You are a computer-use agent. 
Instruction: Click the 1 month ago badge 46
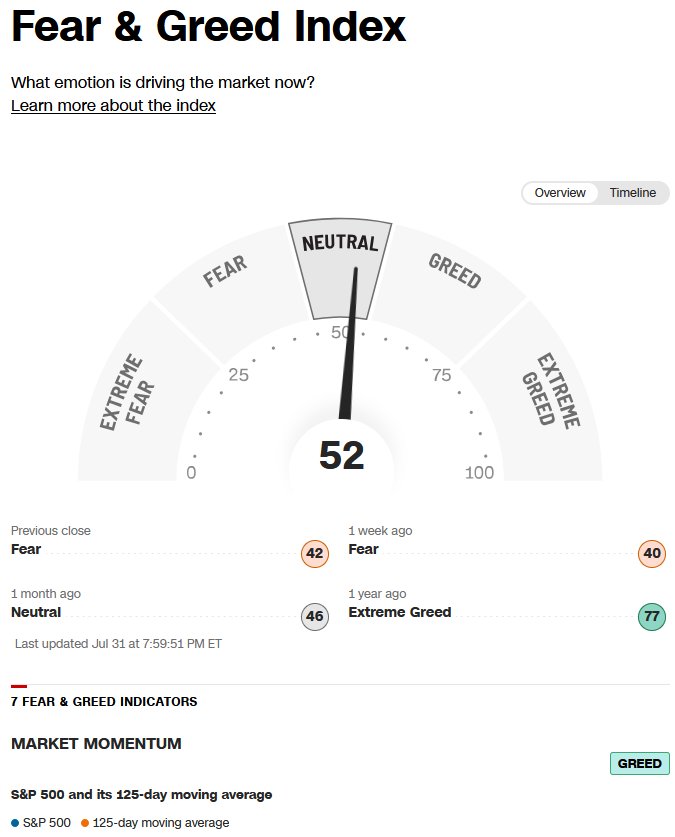[315, 617]
